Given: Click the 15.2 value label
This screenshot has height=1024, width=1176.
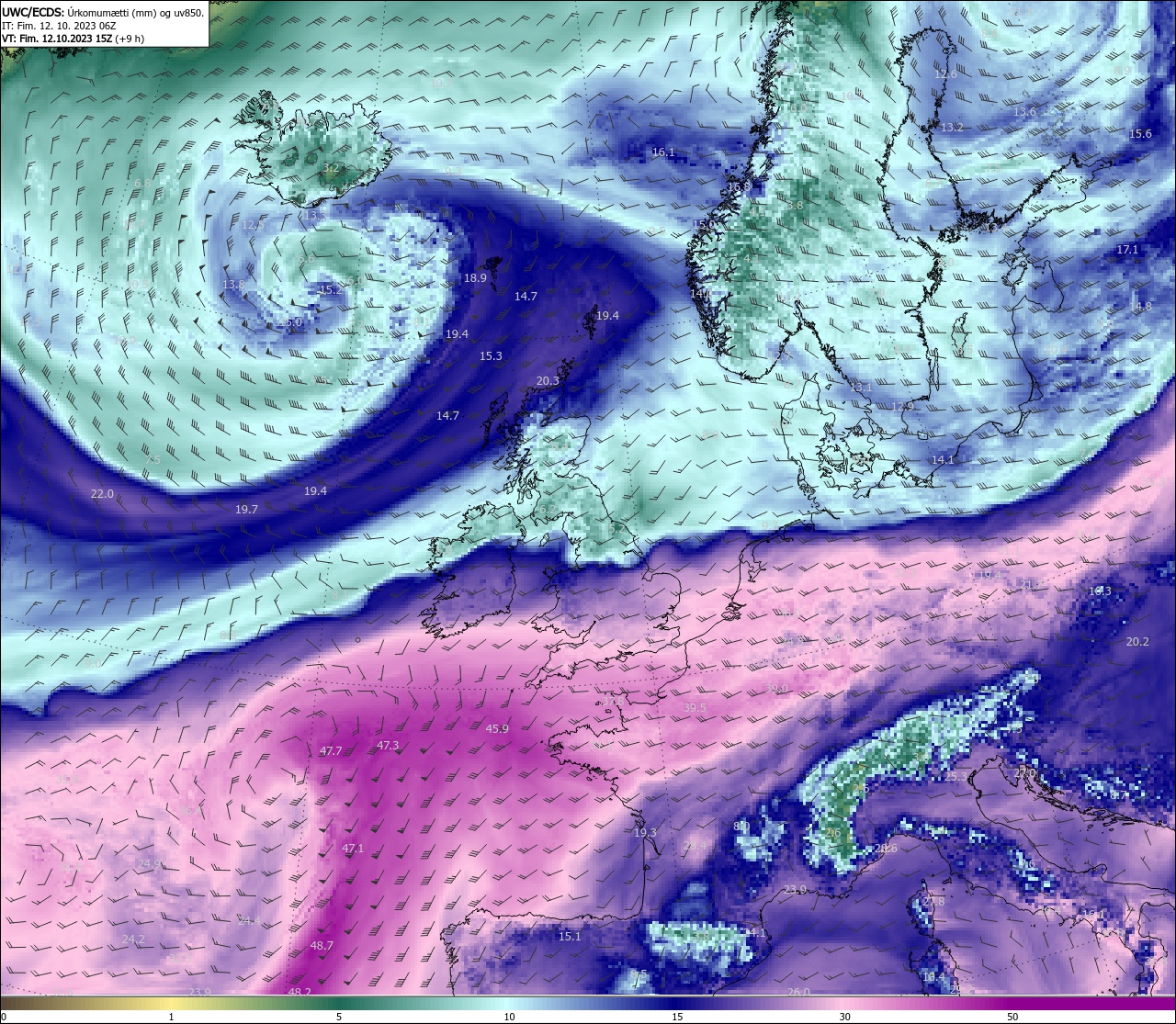Looking at the screenshot, I should point(330,289).
